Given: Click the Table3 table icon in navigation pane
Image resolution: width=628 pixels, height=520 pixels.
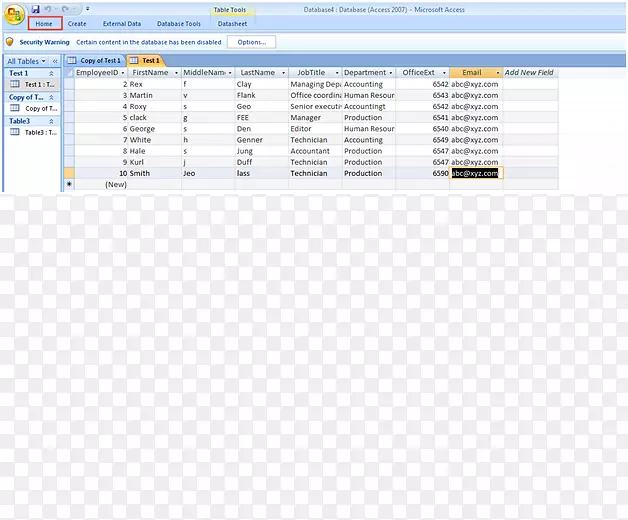Looking at the screenshot, I should point(15,132).
